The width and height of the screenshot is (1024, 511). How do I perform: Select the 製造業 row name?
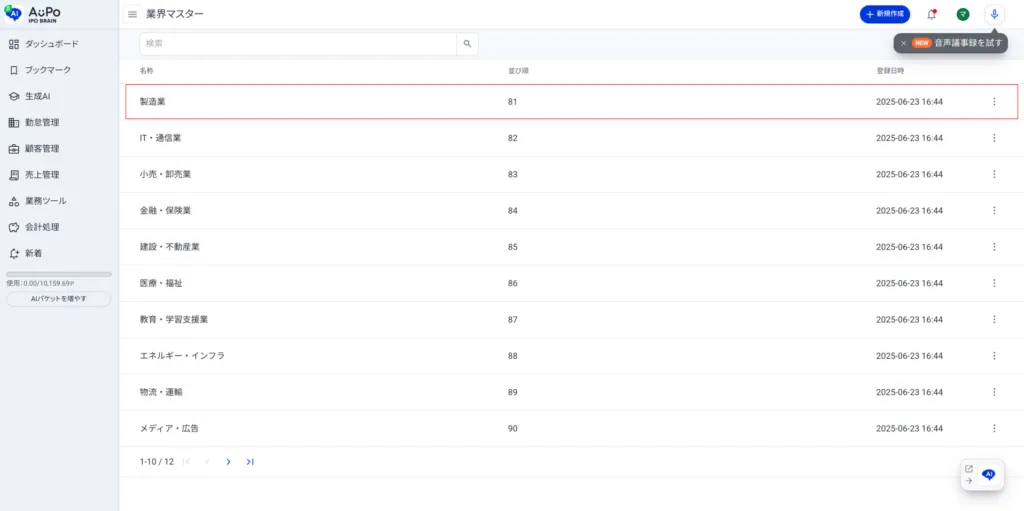(x=153, y=102)
